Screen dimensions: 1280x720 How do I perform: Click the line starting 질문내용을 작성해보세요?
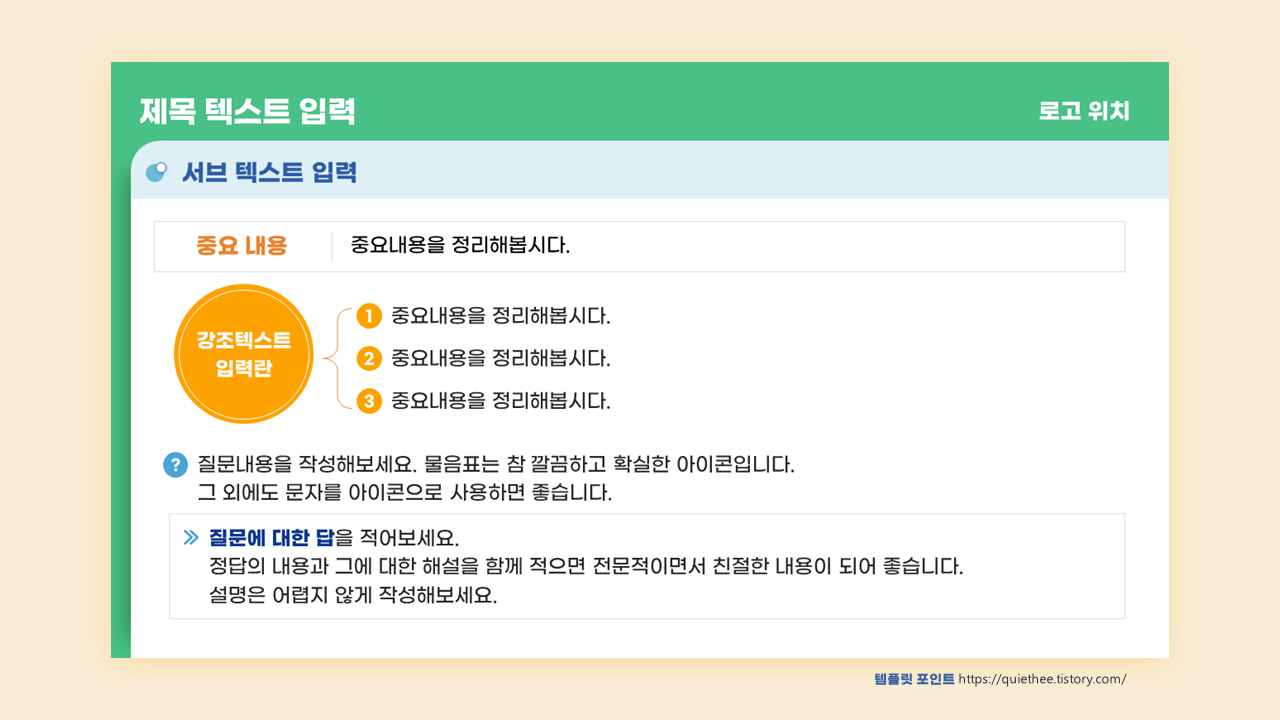(x=496, y=465)
